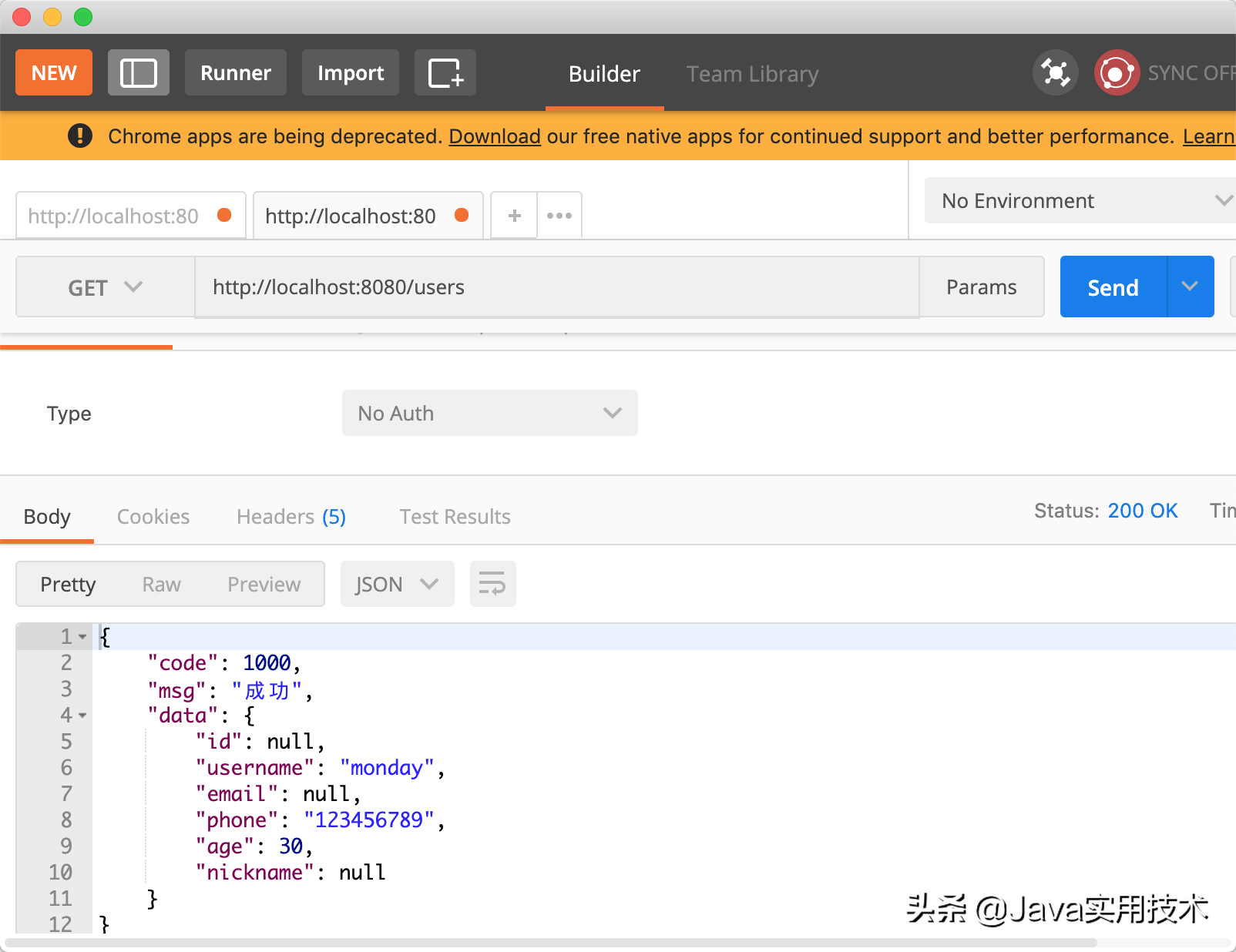Open the GET method dropdown

click(x=106, y=287)
